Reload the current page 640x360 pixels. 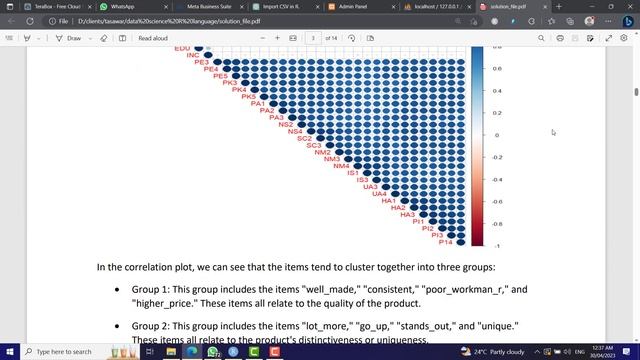pyautogui.click(x=30, y=21)
